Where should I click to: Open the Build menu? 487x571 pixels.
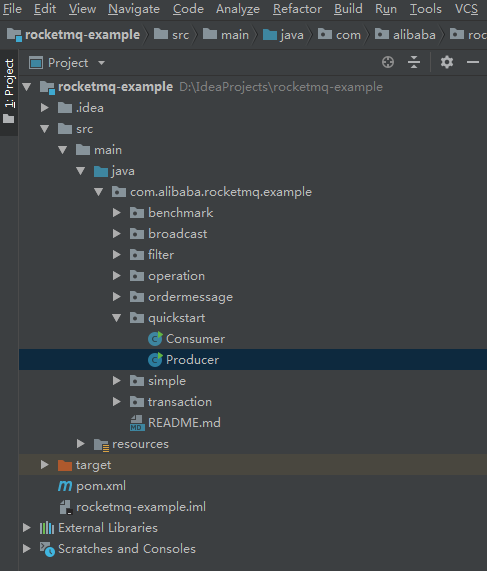click(x=348, y=9)
